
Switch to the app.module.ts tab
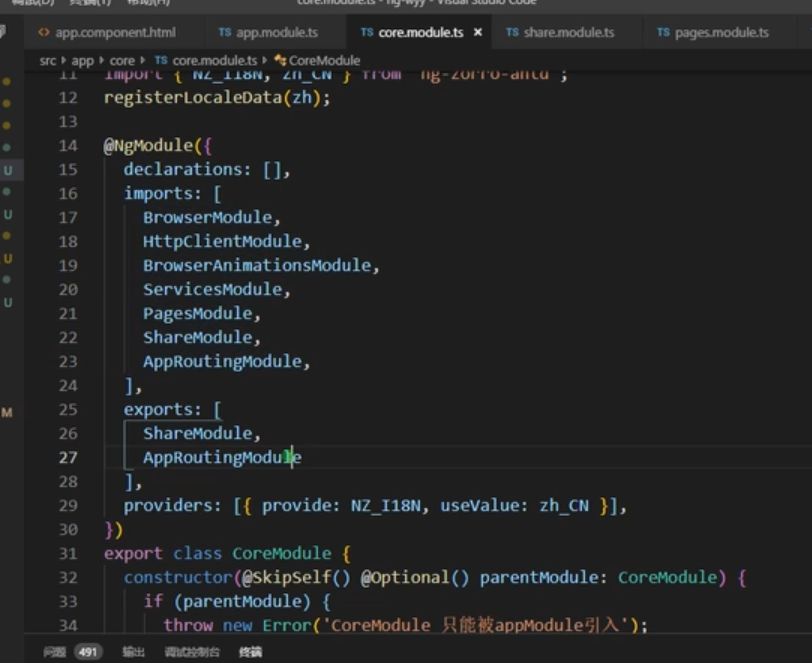click(268, 33)
